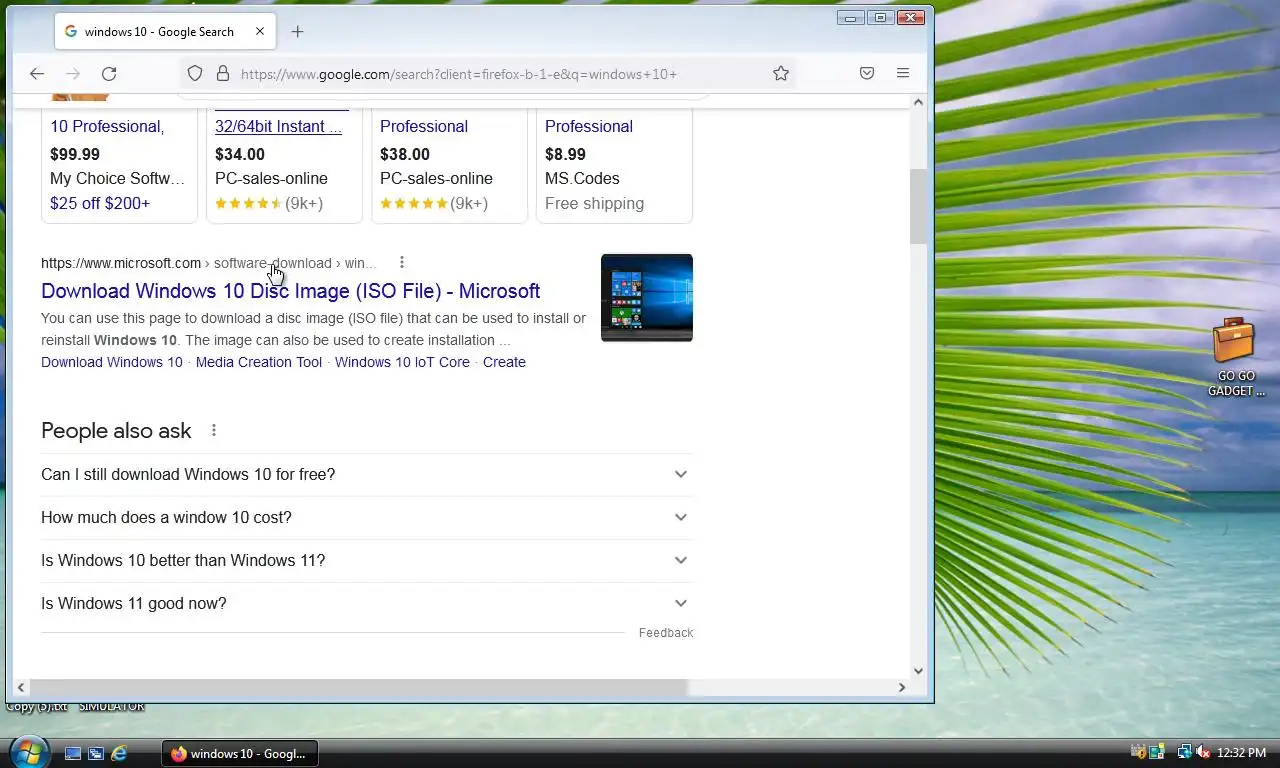Screen dimensions: 1280x768
Task: Click the 12:32 PM taskbar clock
Action: tap(1243, 753)
